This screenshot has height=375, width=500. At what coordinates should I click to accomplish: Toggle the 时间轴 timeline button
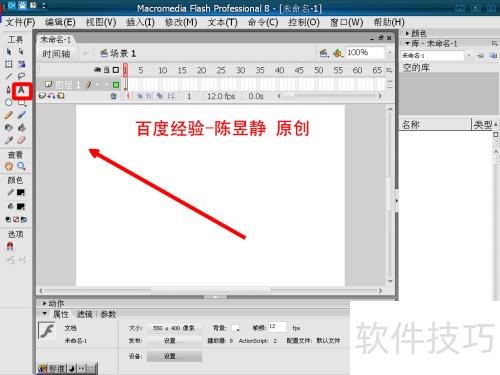click(56, 54)
